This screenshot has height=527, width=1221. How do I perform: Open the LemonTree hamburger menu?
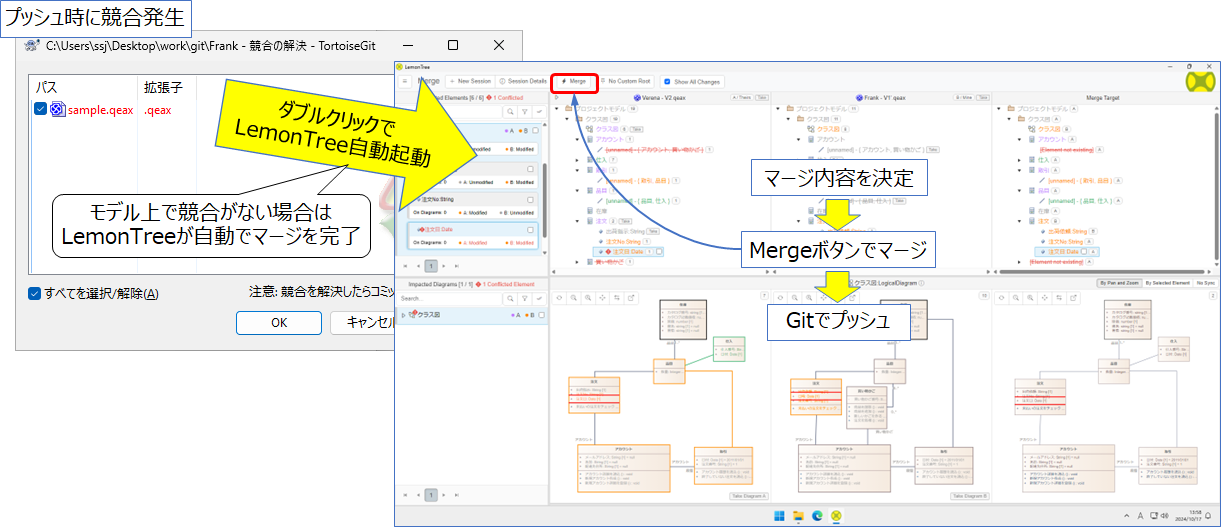[404, 81]
